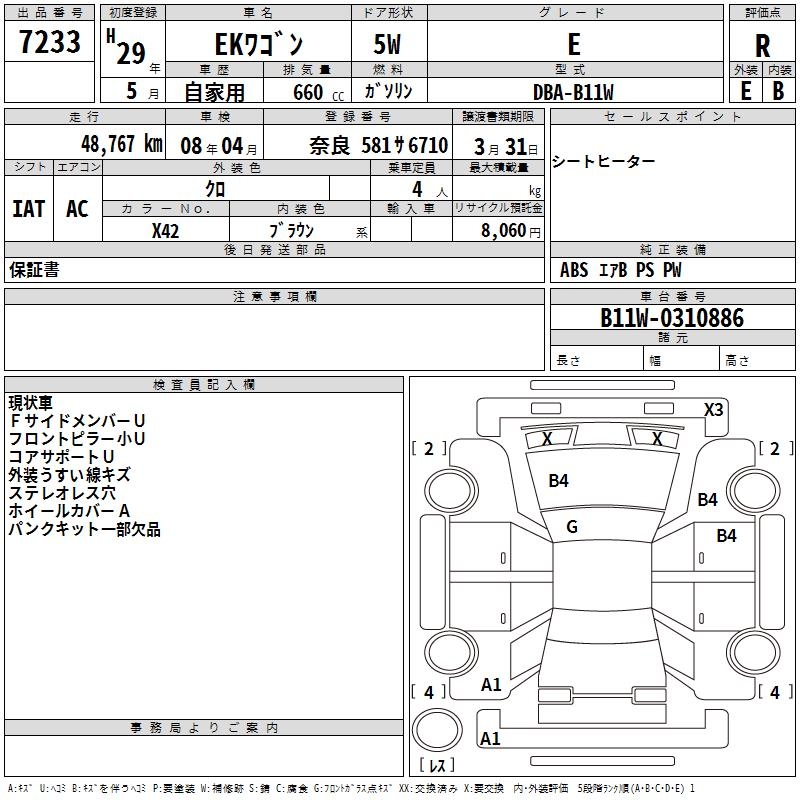The width and height of the screenshot is (800, 800).
Task: Click the model code DBA-B11W
Action: pos(573,91)
